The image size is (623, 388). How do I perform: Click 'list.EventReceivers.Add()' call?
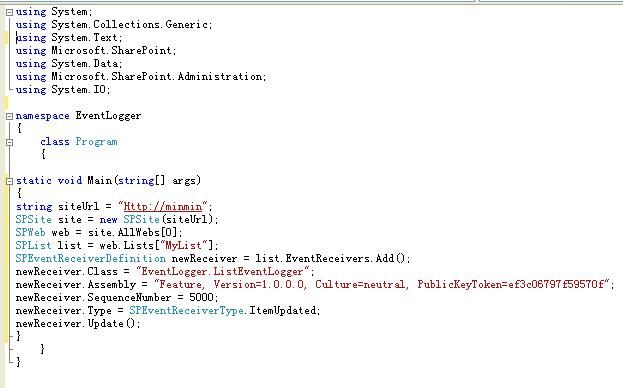331,258
